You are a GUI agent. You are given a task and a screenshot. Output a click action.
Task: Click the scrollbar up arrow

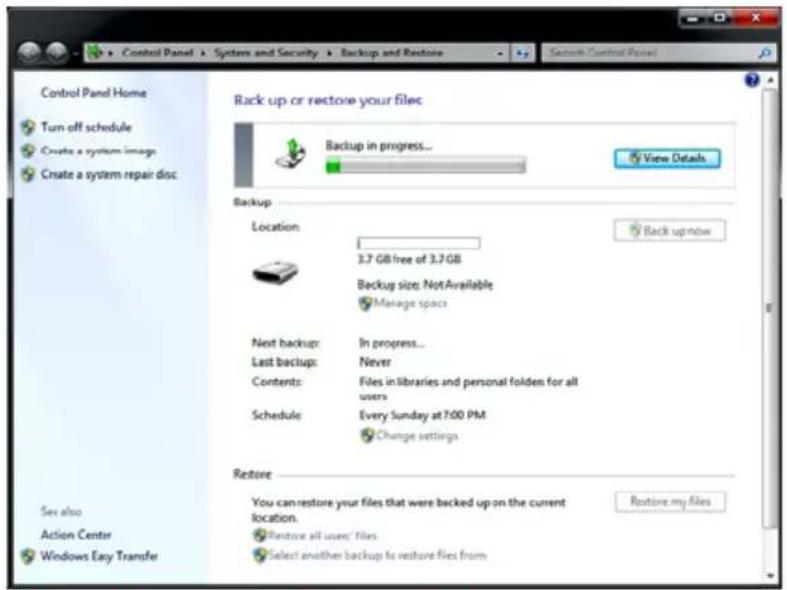click(x=770, y=80)
